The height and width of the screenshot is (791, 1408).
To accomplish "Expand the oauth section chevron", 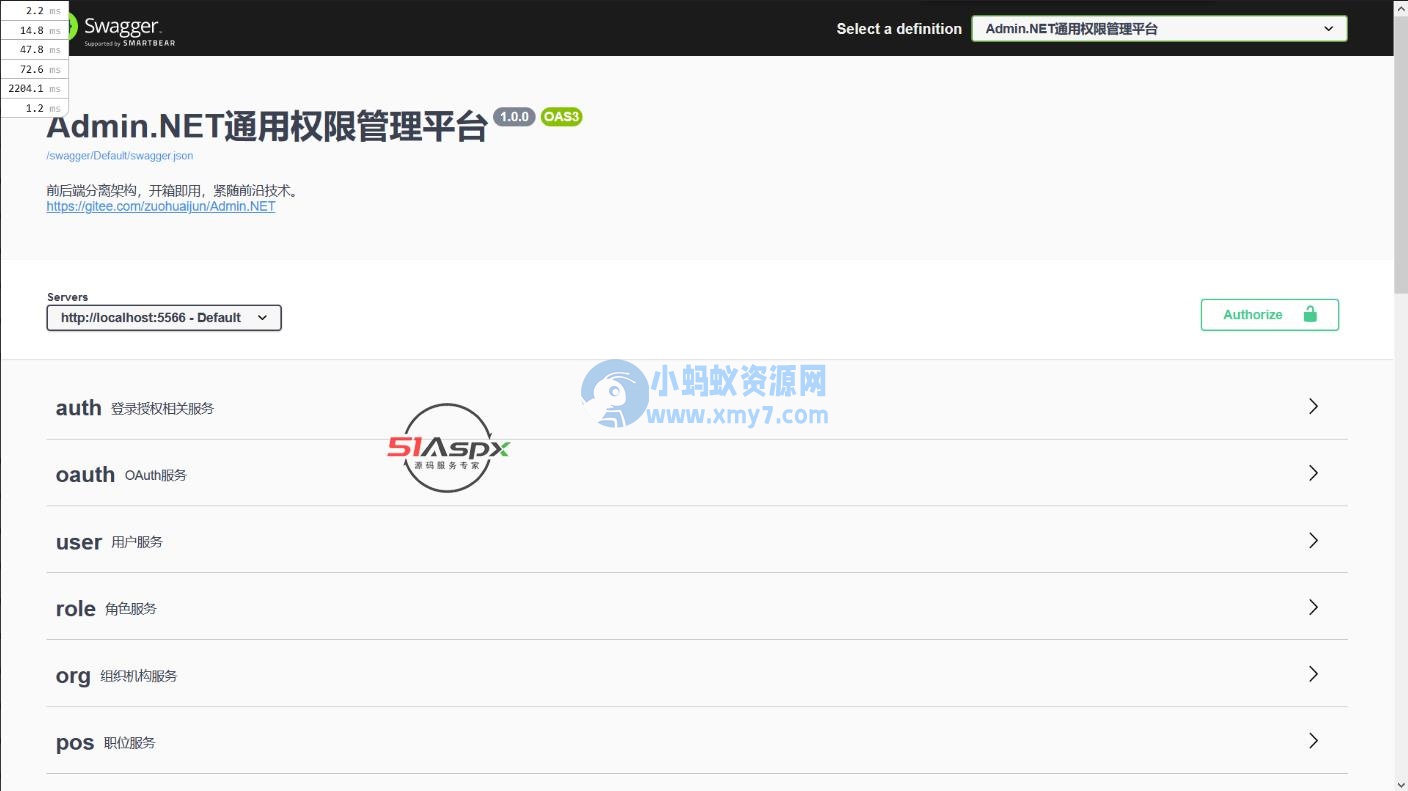I will click(x=1314, y=473).
